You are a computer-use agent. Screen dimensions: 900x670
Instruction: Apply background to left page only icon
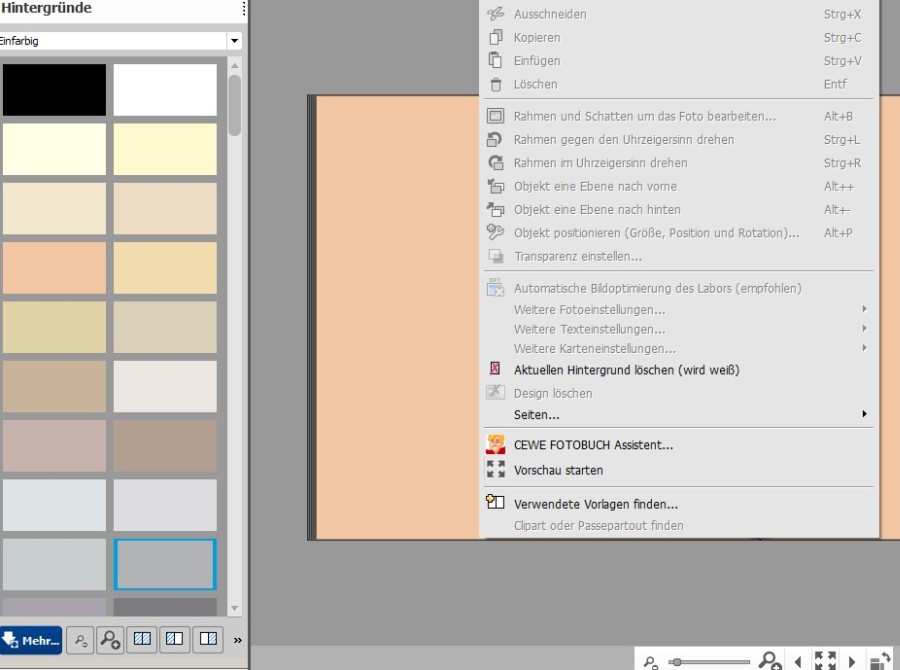point(174,639)
